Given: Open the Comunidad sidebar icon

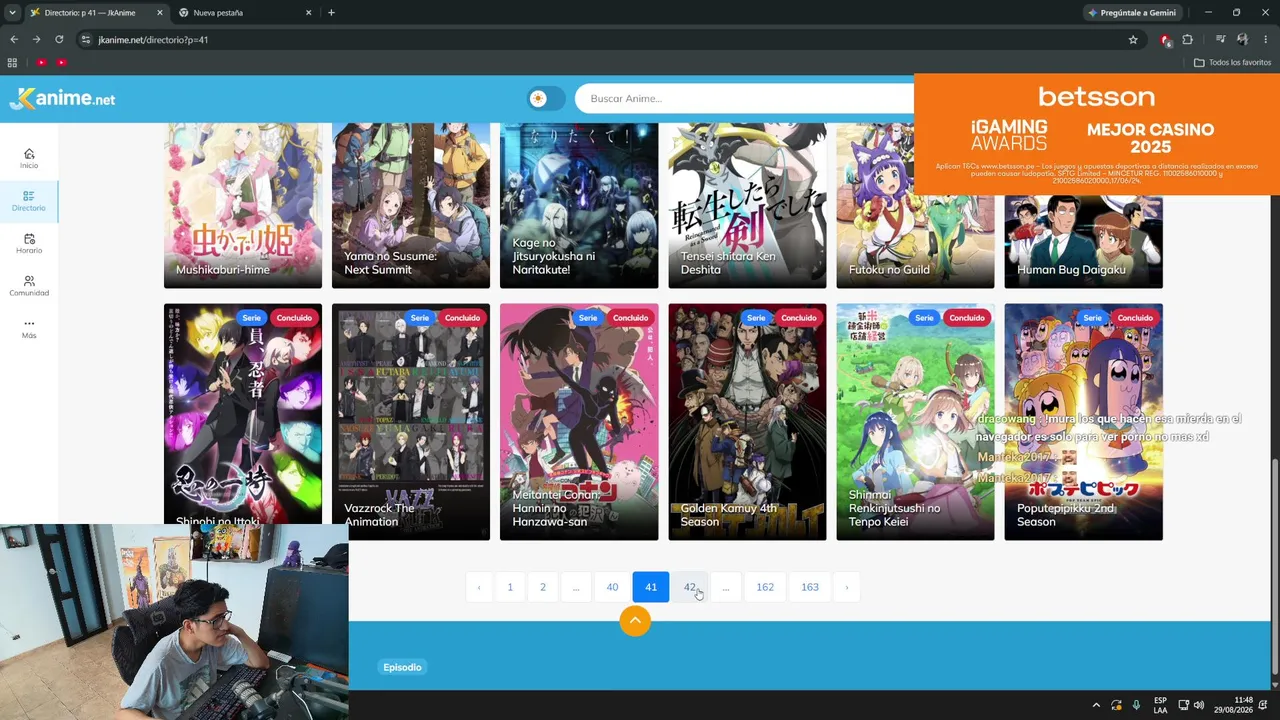Looking at the screenshot, I should [29, 286].
